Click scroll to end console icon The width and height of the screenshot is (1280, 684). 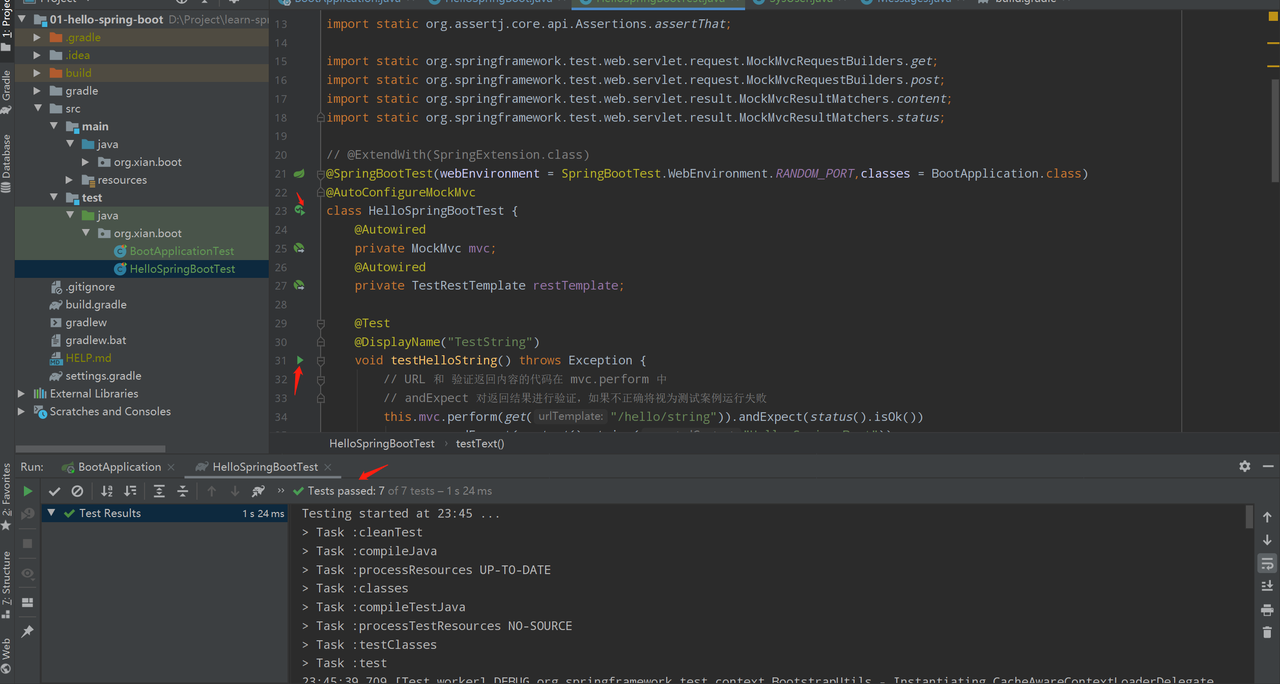(1267, 586)
